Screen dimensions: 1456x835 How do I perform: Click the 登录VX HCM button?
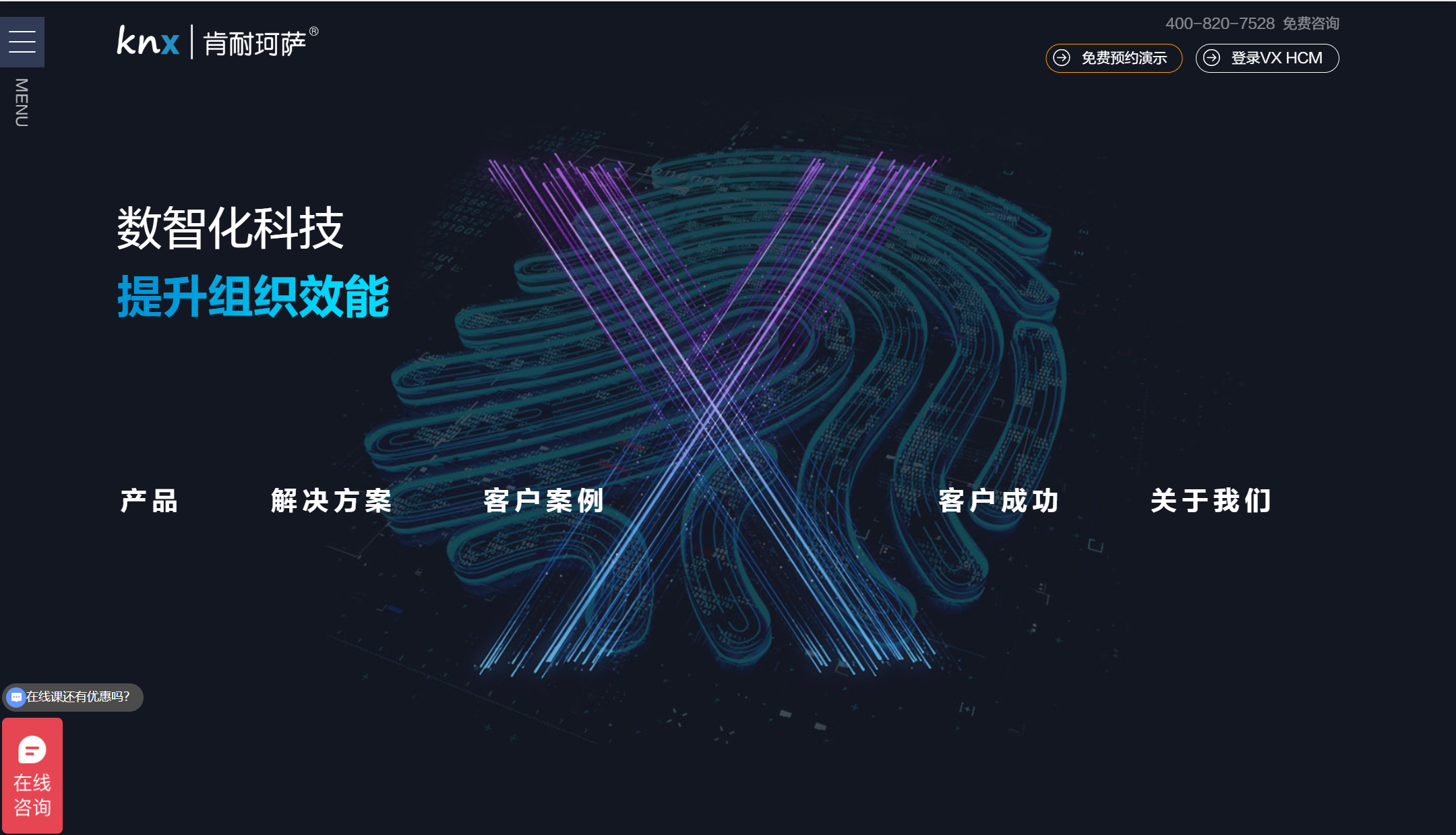(x=1267, y=58)
